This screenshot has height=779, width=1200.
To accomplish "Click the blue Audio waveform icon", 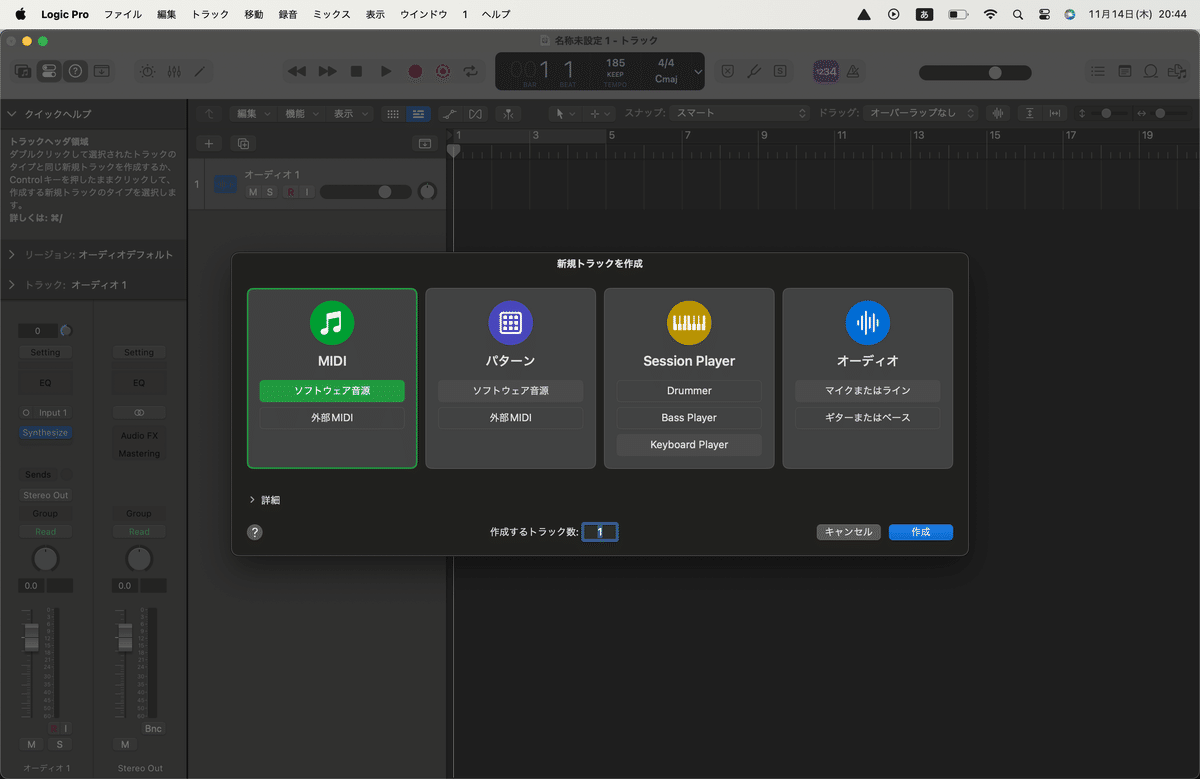I will (867, 323).
